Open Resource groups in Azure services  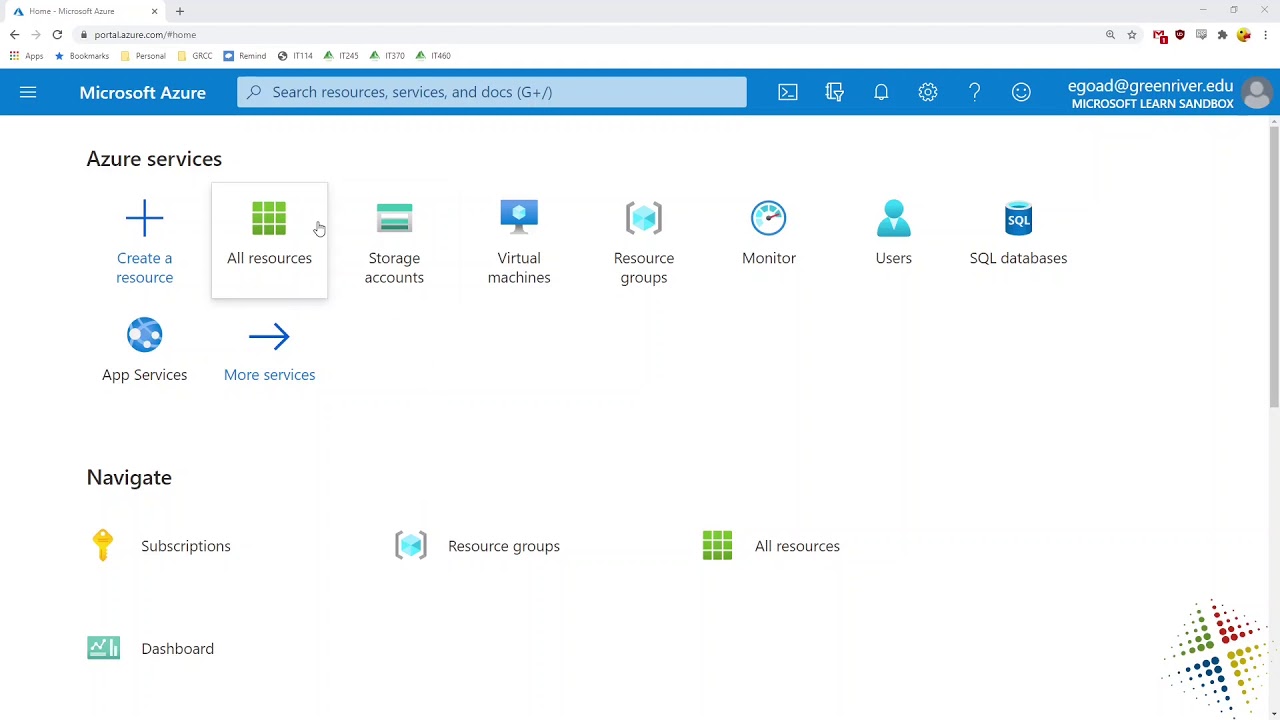click(644, 243)
